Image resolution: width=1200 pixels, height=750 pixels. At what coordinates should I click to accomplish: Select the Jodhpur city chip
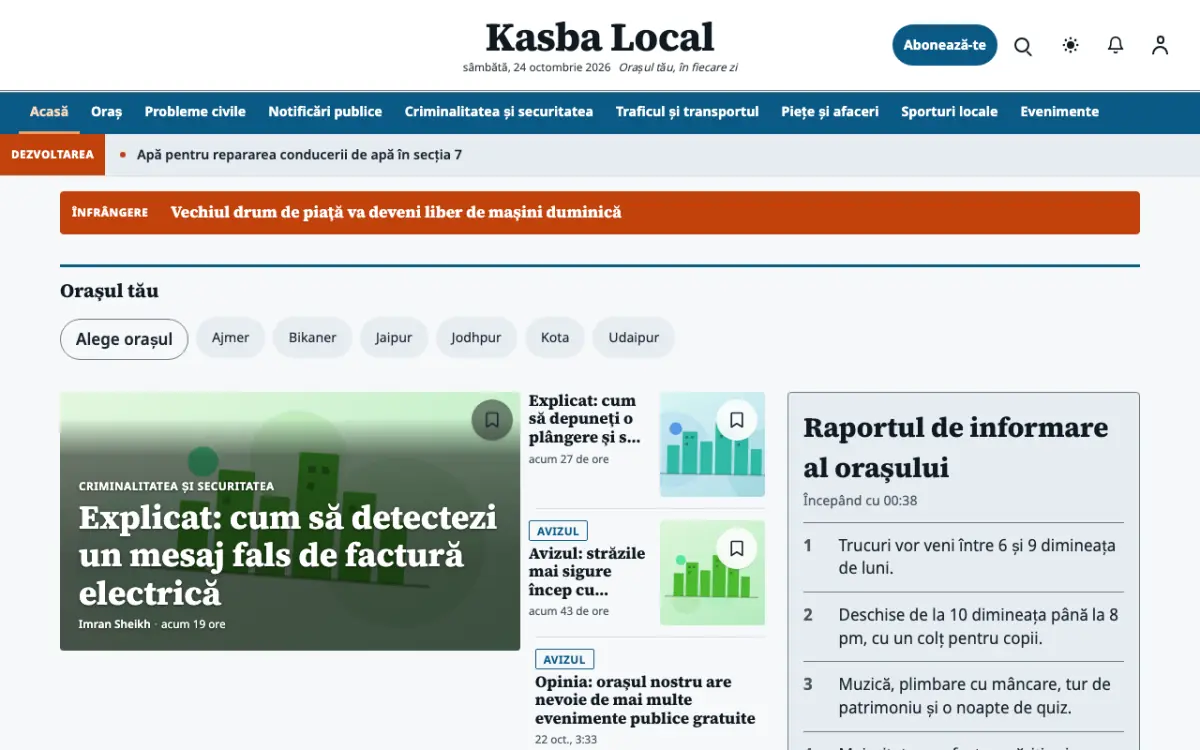point(476,338)
